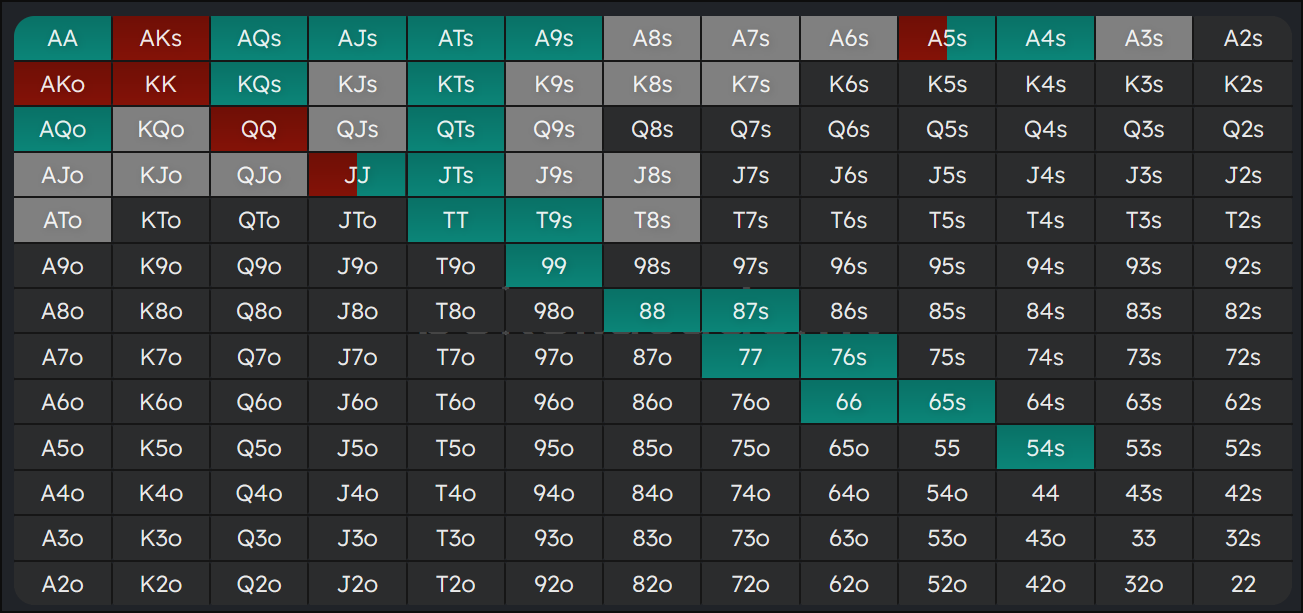
Task: Select the split-colored A5s cell
Action: pyautogui.click(x=946, y=39)
